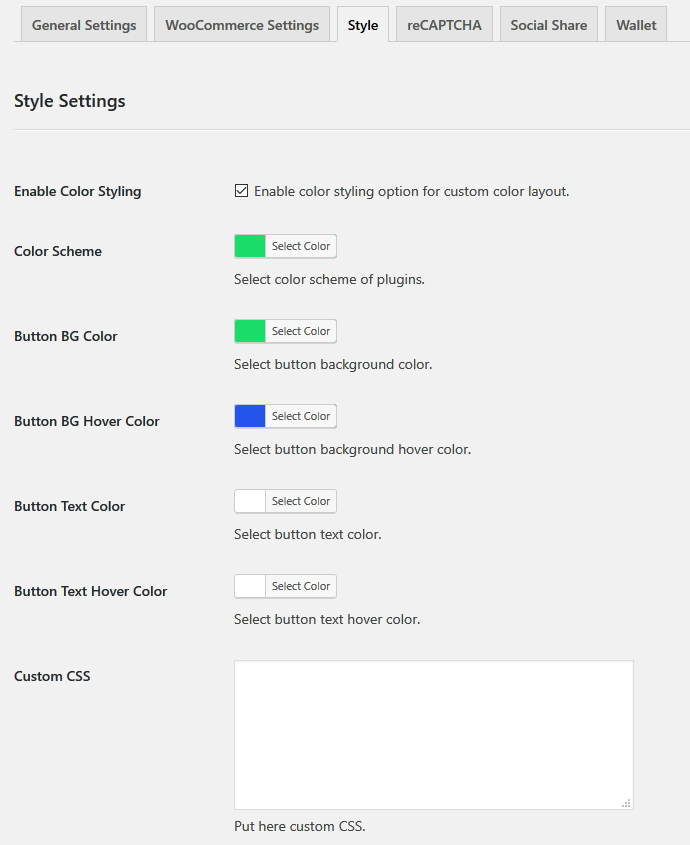Click the white Button Text Hover Color swatch

click(249, 585)
